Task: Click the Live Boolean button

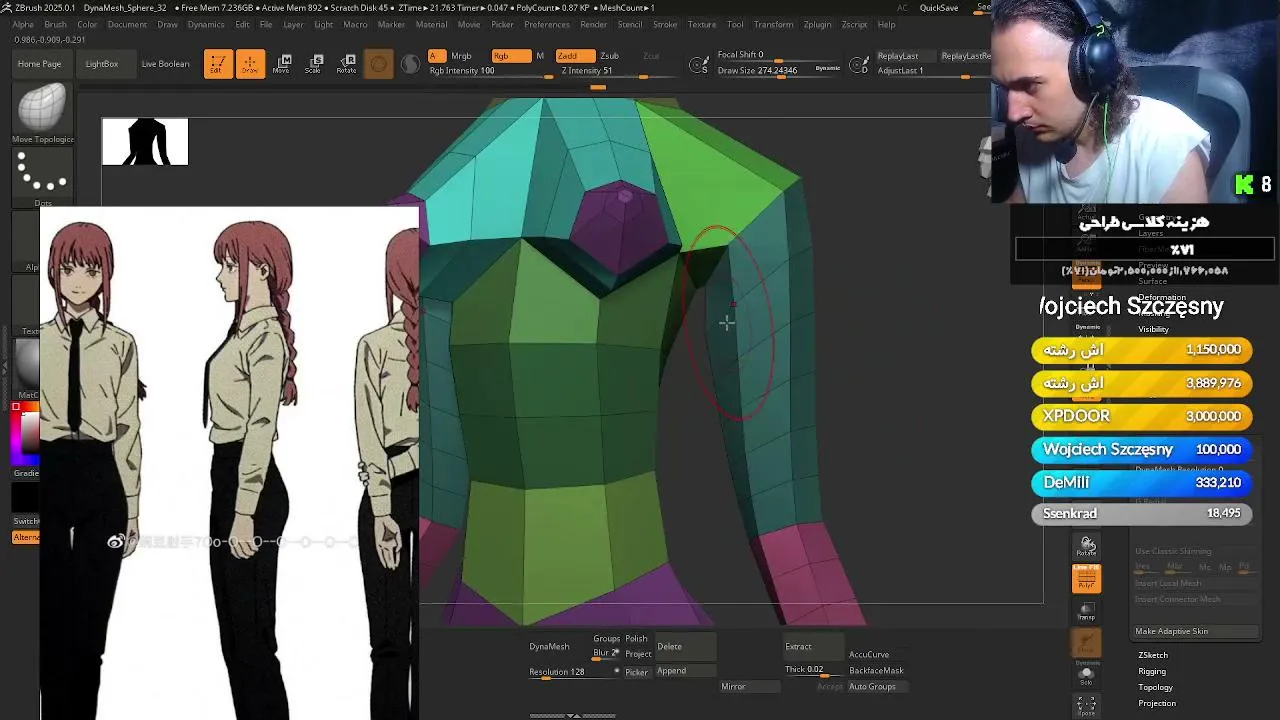Action: point(165,64)
